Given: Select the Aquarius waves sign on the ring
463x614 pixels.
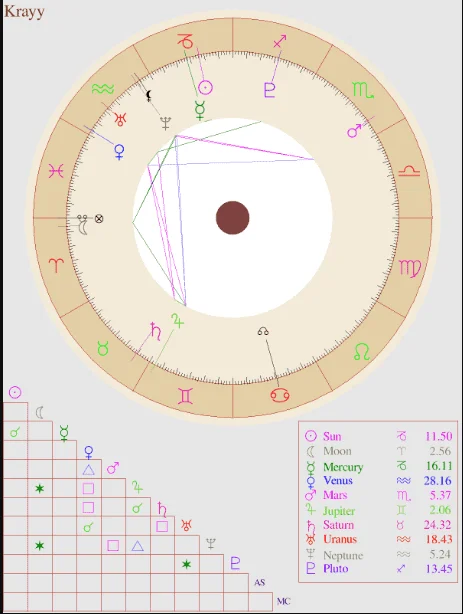Looking at the screenshot, I should (x=103, y=89).
